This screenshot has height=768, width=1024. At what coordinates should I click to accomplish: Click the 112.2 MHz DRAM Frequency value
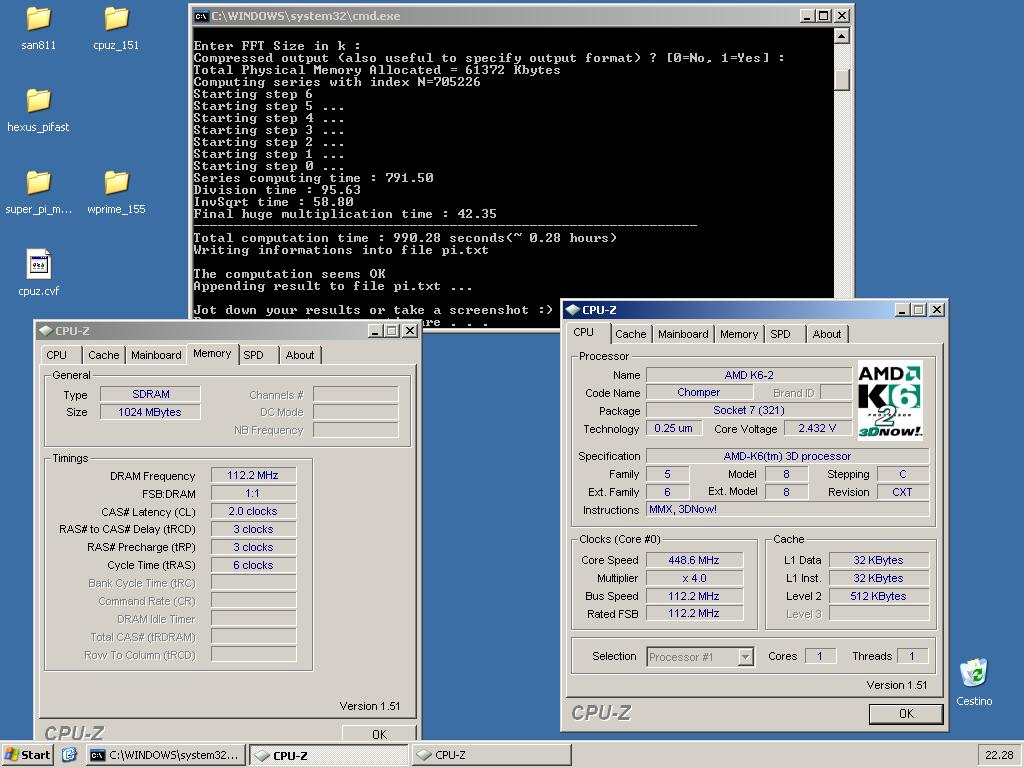[253, 475]
